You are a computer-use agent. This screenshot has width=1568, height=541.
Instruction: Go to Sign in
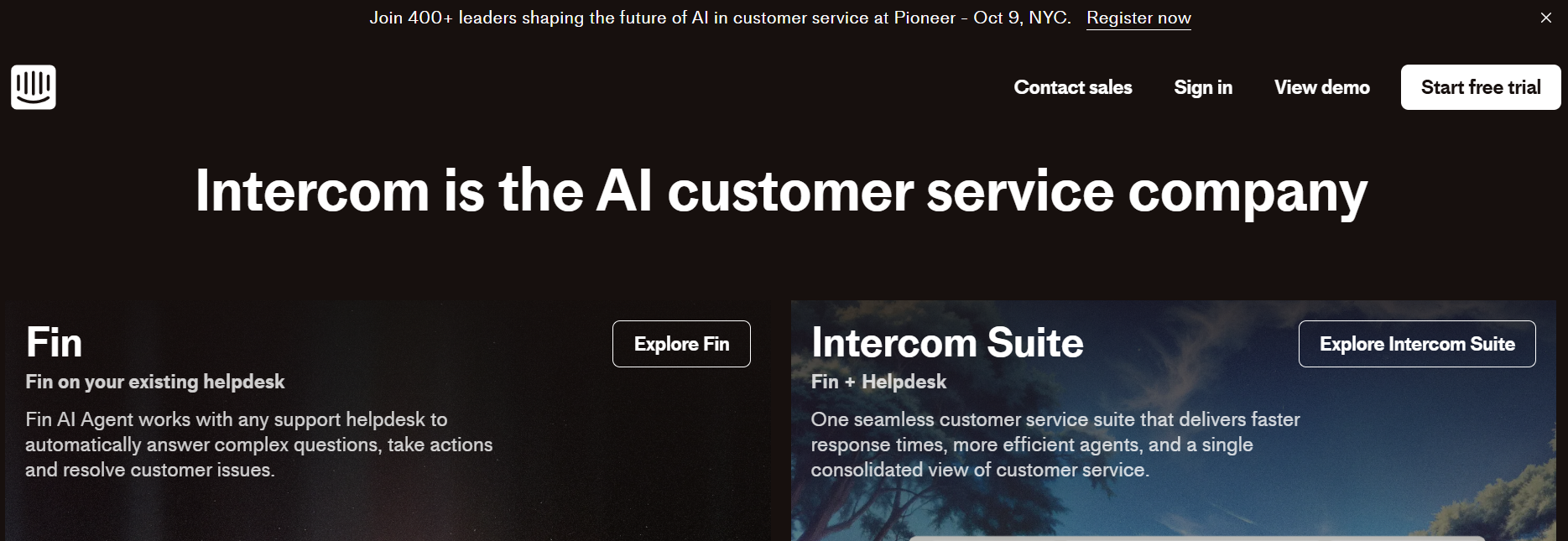point(1202,87)
